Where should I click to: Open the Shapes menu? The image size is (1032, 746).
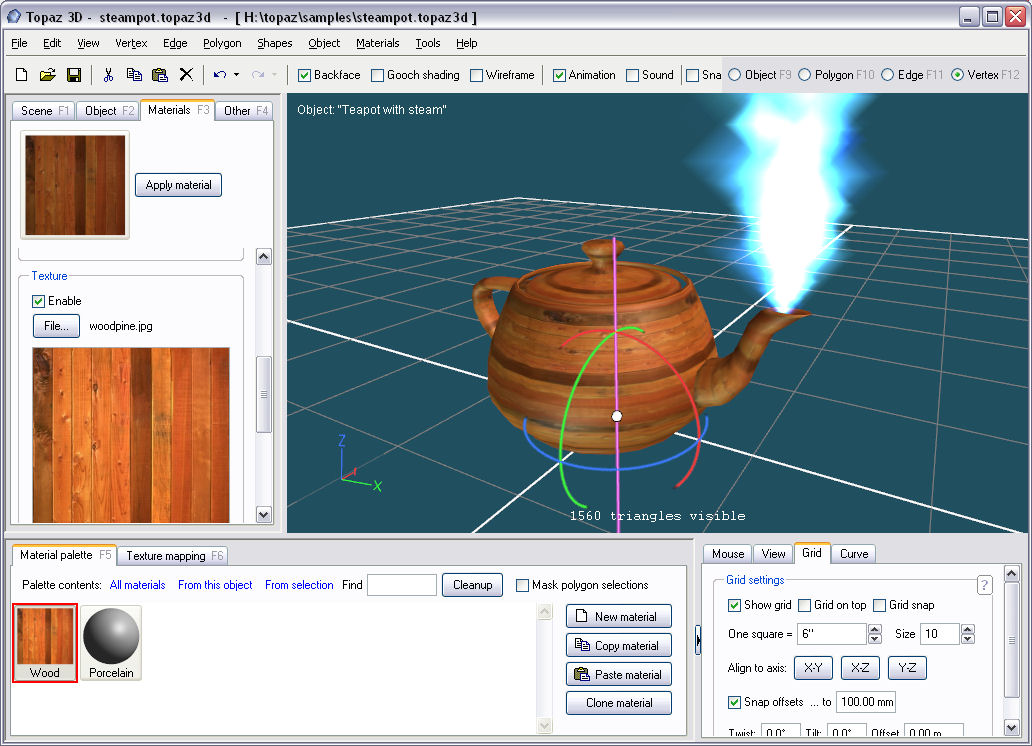click(274, 43)
